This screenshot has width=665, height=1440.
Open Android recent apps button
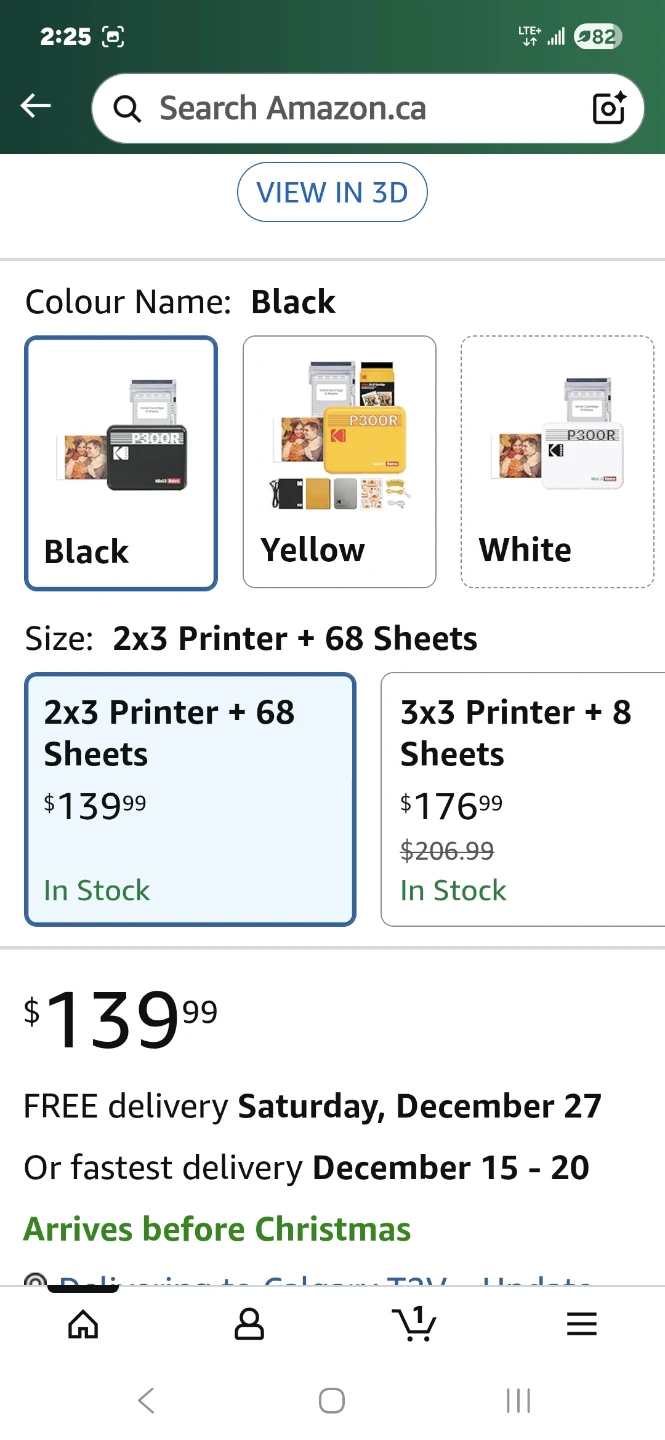518,1401
